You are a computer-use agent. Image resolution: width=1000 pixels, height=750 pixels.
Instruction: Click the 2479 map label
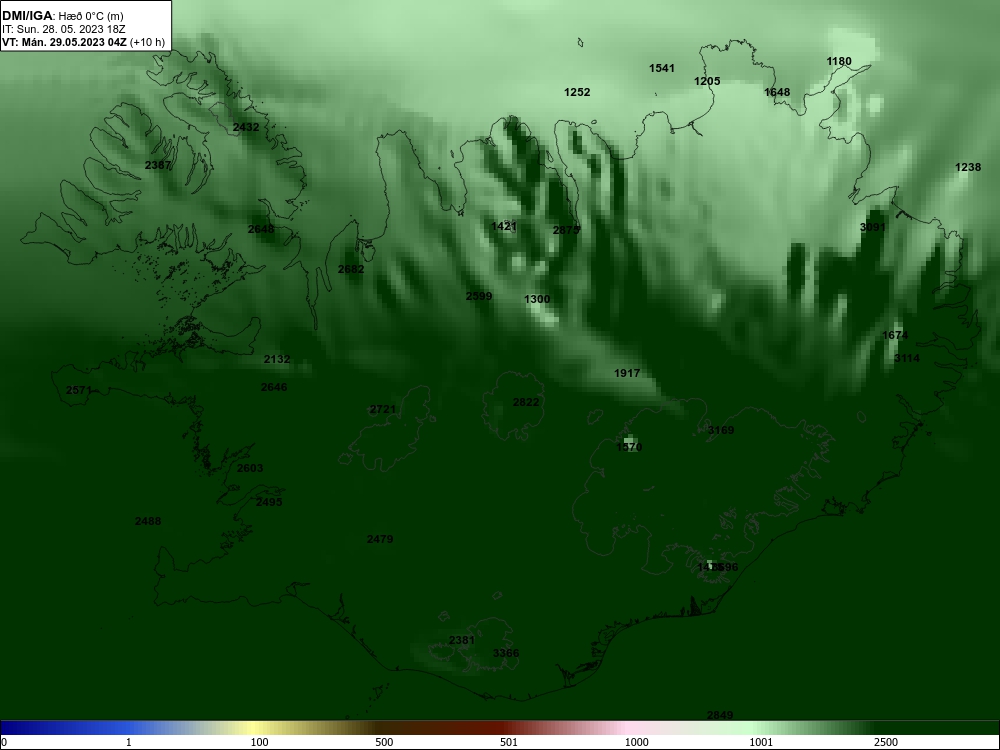tap(380, 540)
